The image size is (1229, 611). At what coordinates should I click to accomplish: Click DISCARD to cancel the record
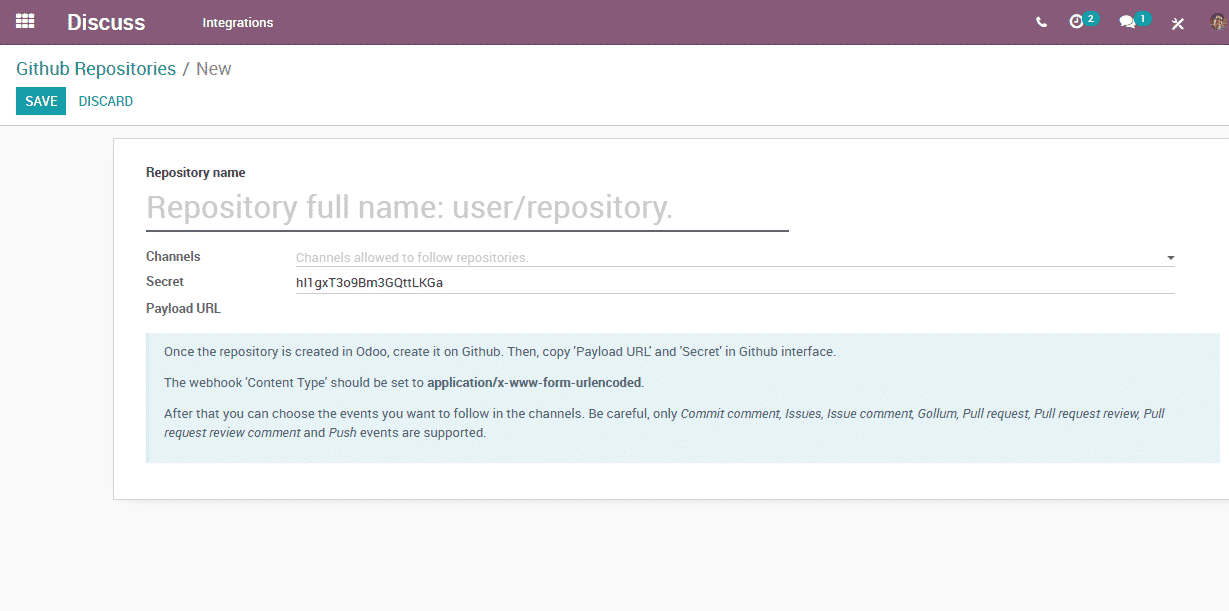click(106, 101)
